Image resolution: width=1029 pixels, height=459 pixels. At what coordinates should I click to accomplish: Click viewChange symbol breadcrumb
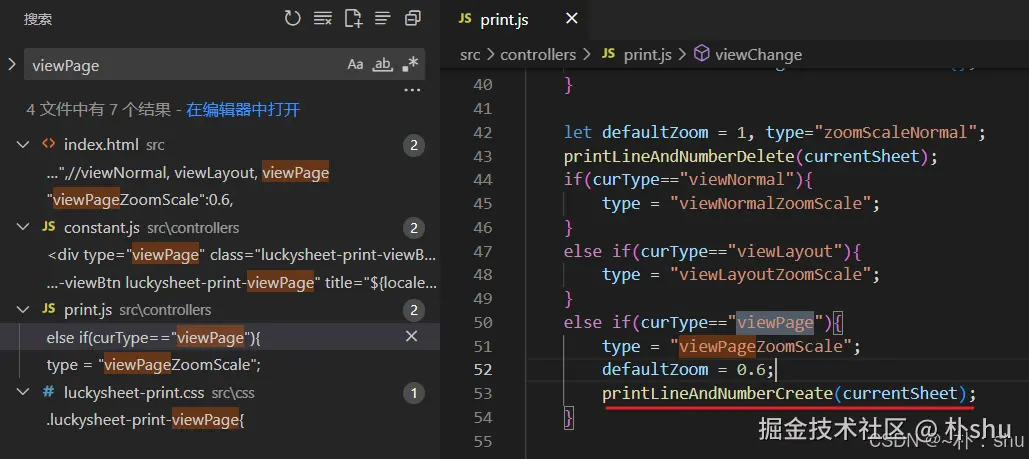tap(758, 55)
